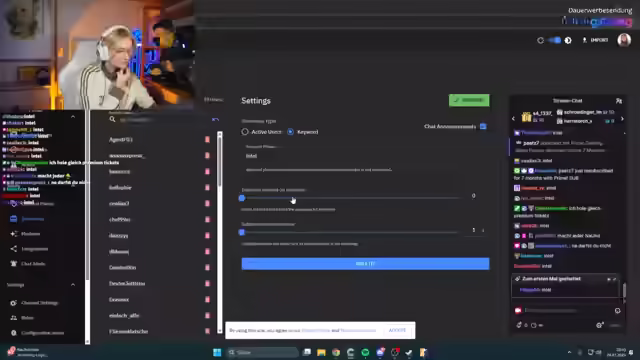
Task: Click the Windows taskbar search box
Action: 262,352
